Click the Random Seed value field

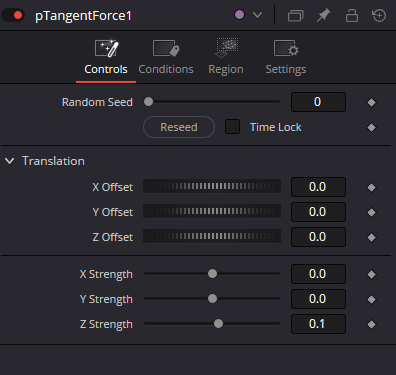tap(318, 102)
